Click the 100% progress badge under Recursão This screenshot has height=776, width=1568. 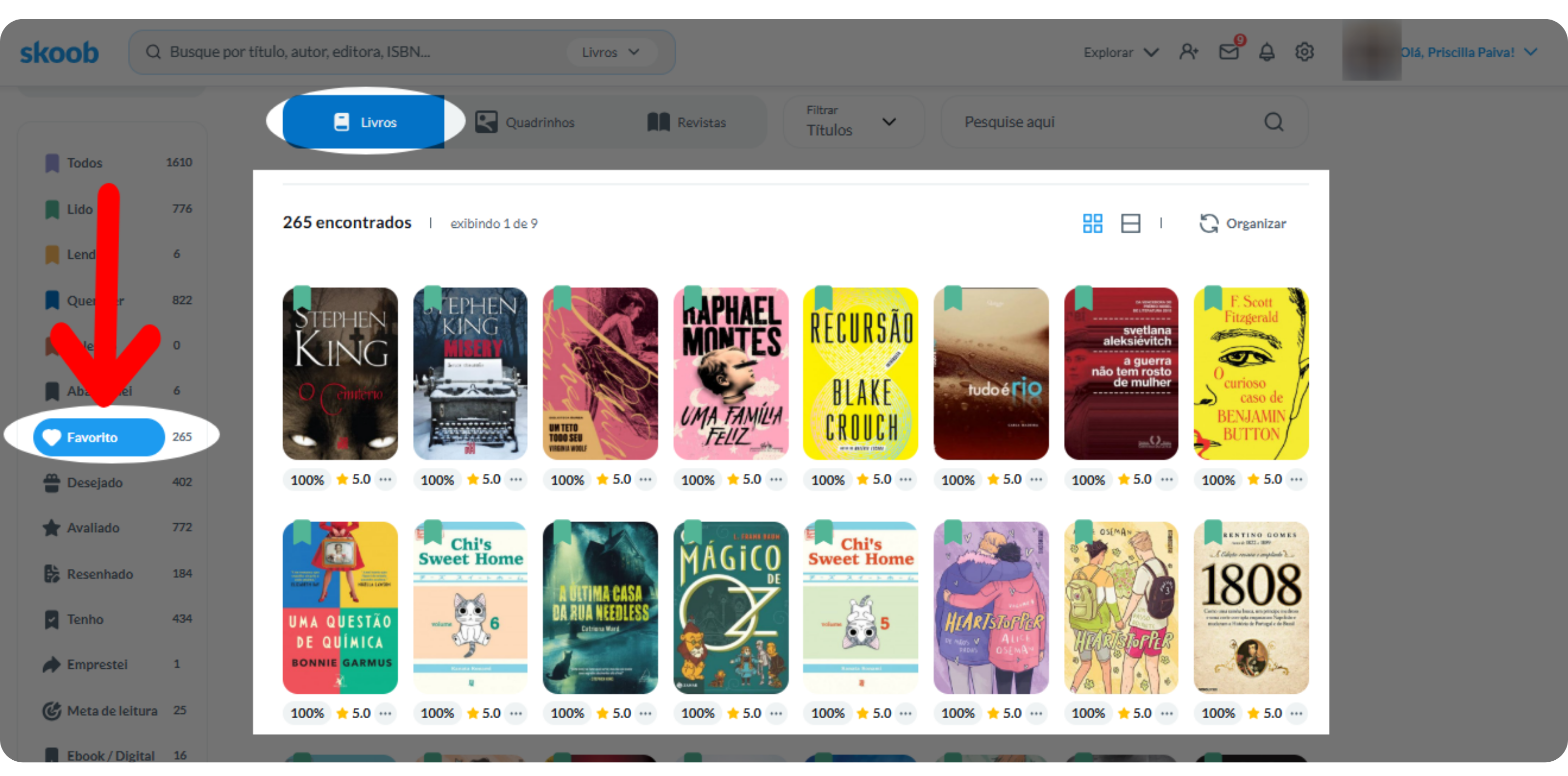pyautogui.click(x=828, y=480)
